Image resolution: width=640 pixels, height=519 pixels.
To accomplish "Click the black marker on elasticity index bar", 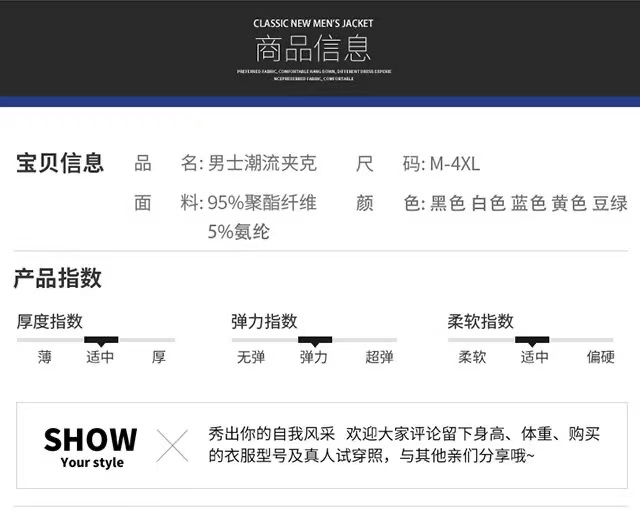I will tap(314, 340).
